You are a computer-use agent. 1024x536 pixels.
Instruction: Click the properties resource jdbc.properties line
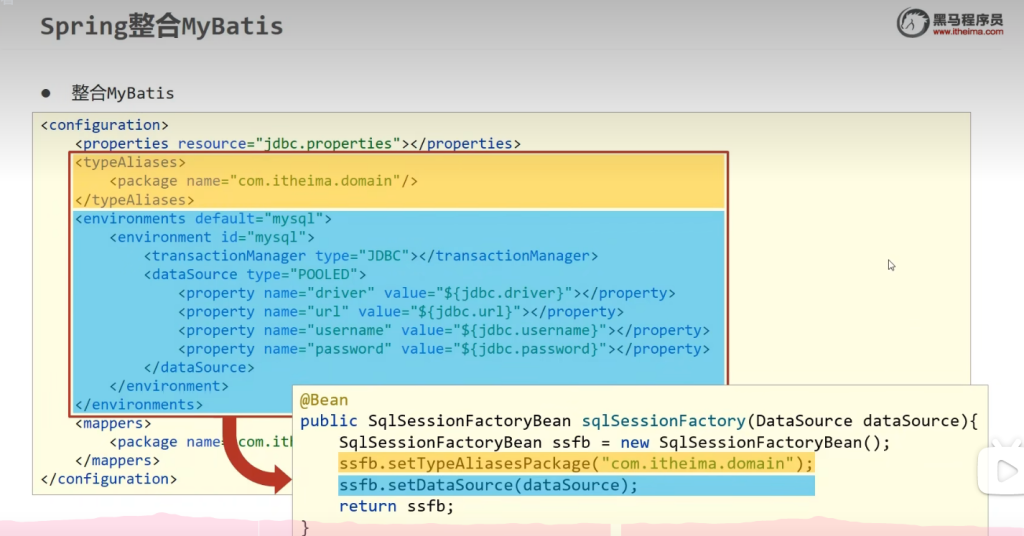click(298, 144)
